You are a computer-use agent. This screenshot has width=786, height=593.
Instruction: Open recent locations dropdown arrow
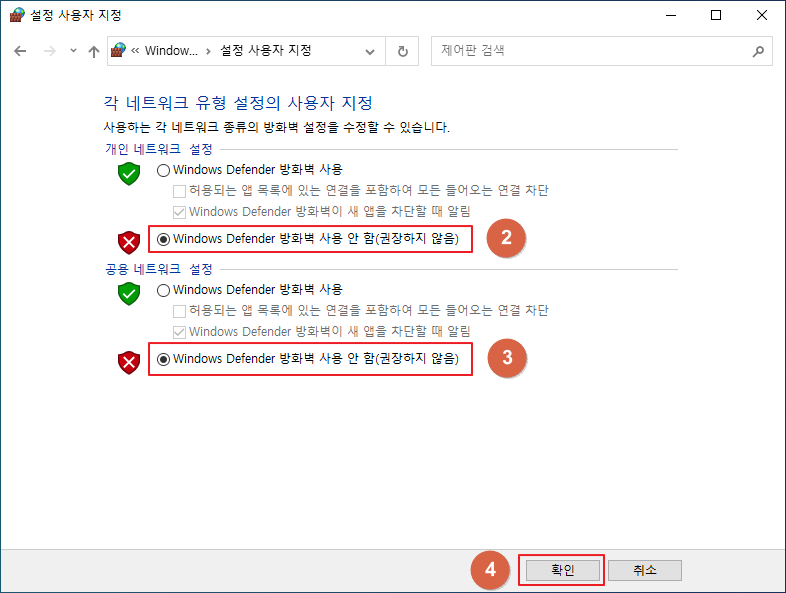[x=74, y=51]
